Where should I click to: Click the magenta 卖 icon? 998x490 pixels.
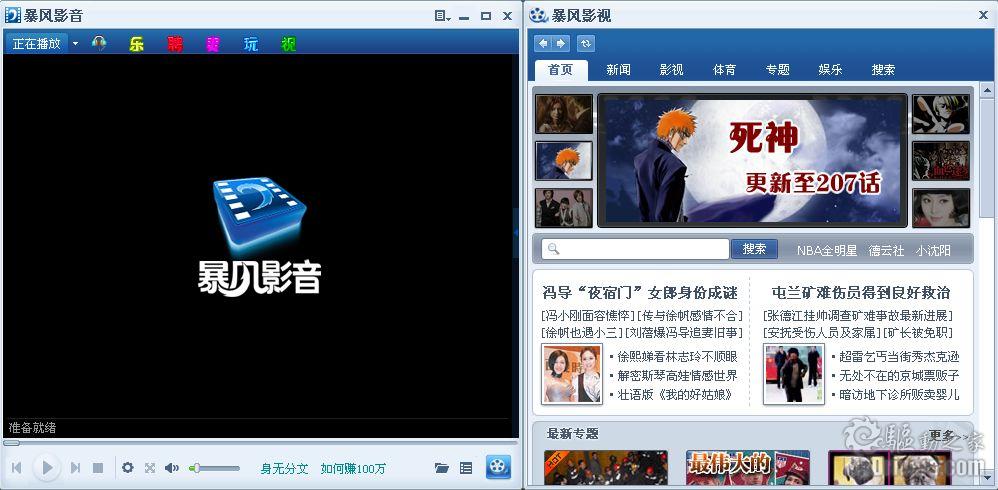click(213, 44)
